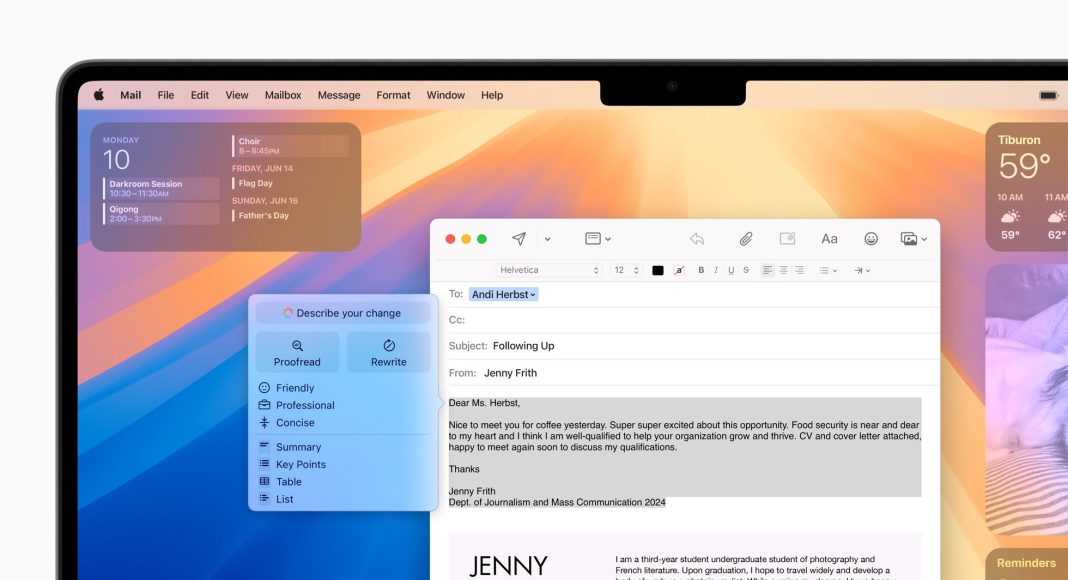1068x580 pixels.
Task: Open the Format menu
Action: click(x=393, y=95)
